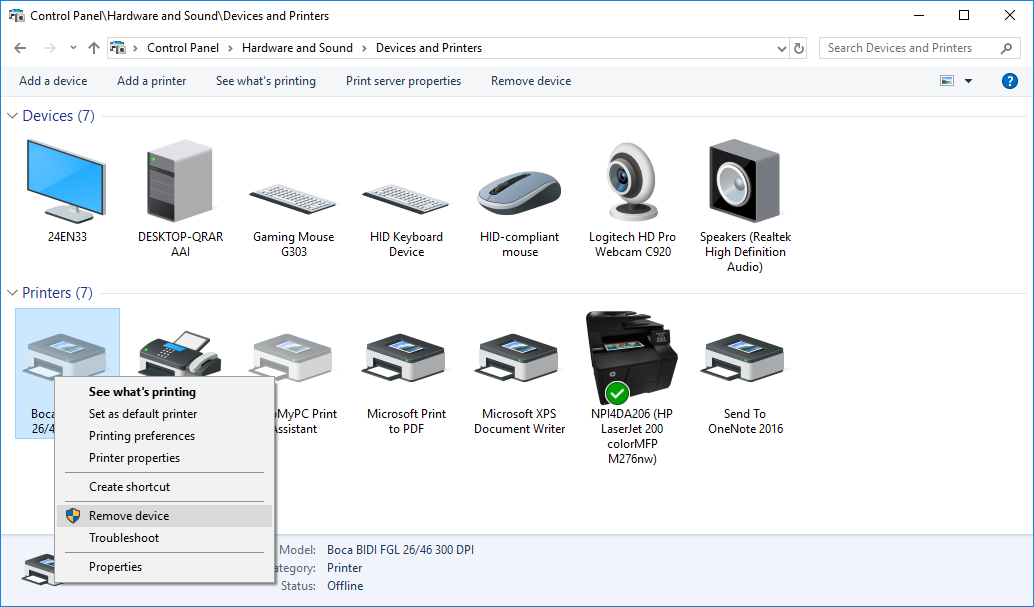
Task: Navigate to Control Panel breadcrumb
Action: [x=183, y=48]
